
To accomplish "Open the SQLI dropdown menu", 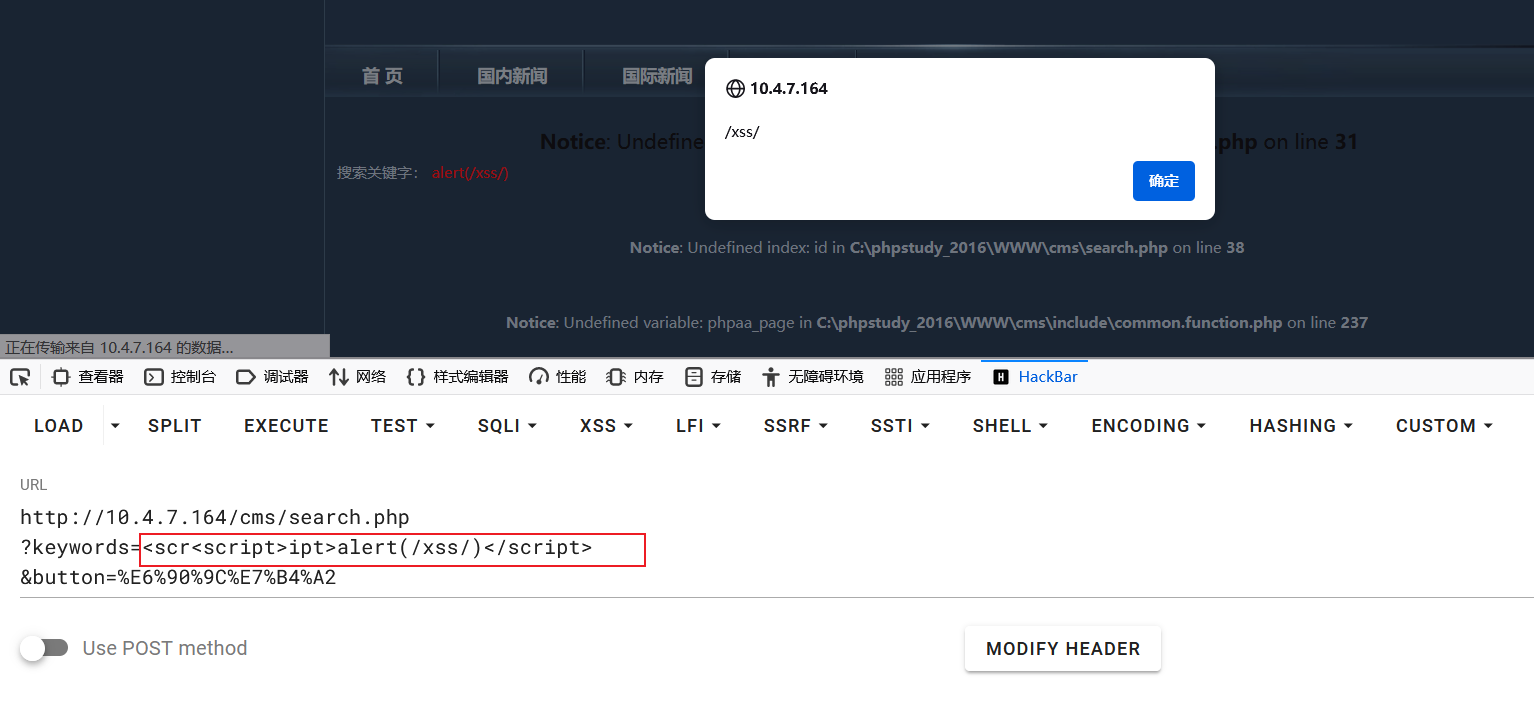I will pyautogui.click(x=508, y=425).
